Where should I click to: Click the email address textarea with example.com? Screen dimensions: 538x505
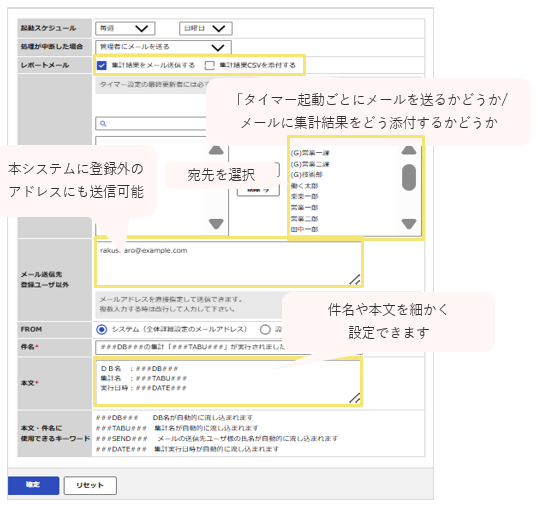click(228, 263)
